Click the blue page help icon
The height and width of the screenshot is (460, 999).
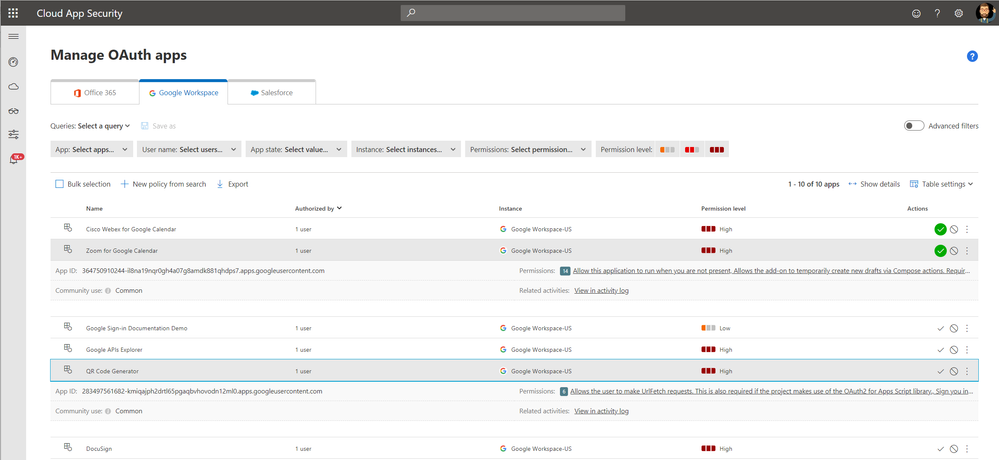(x=972, y=56)
